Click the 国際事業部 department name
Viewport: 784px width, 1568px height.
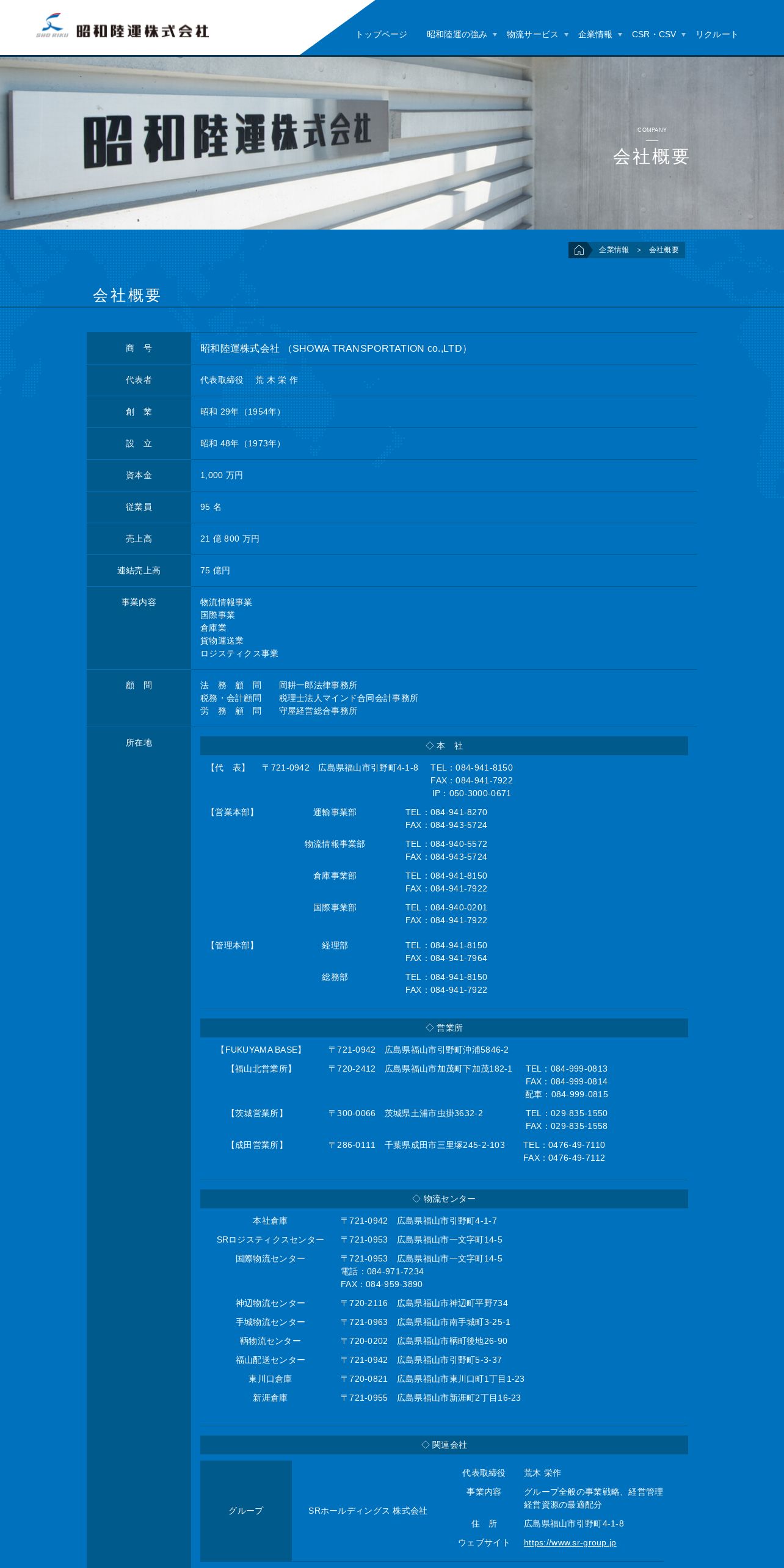[x=335, y=907]
